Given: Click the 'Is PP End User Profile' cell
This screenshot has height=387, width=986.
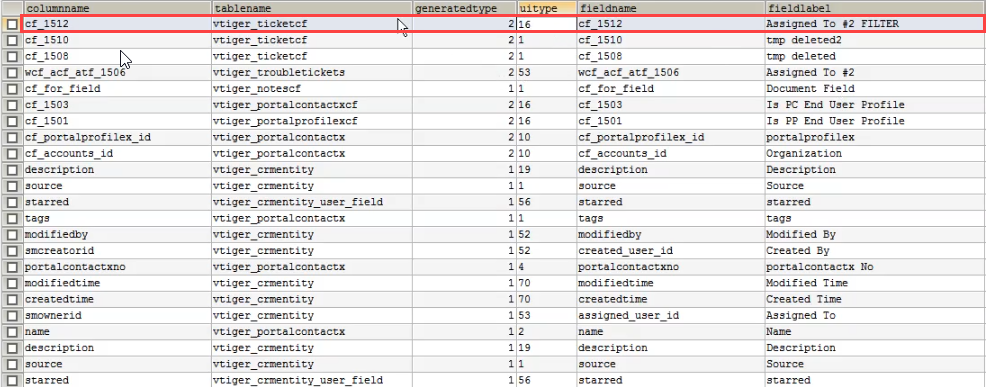Looking at the screenshot, I should 875,121.
